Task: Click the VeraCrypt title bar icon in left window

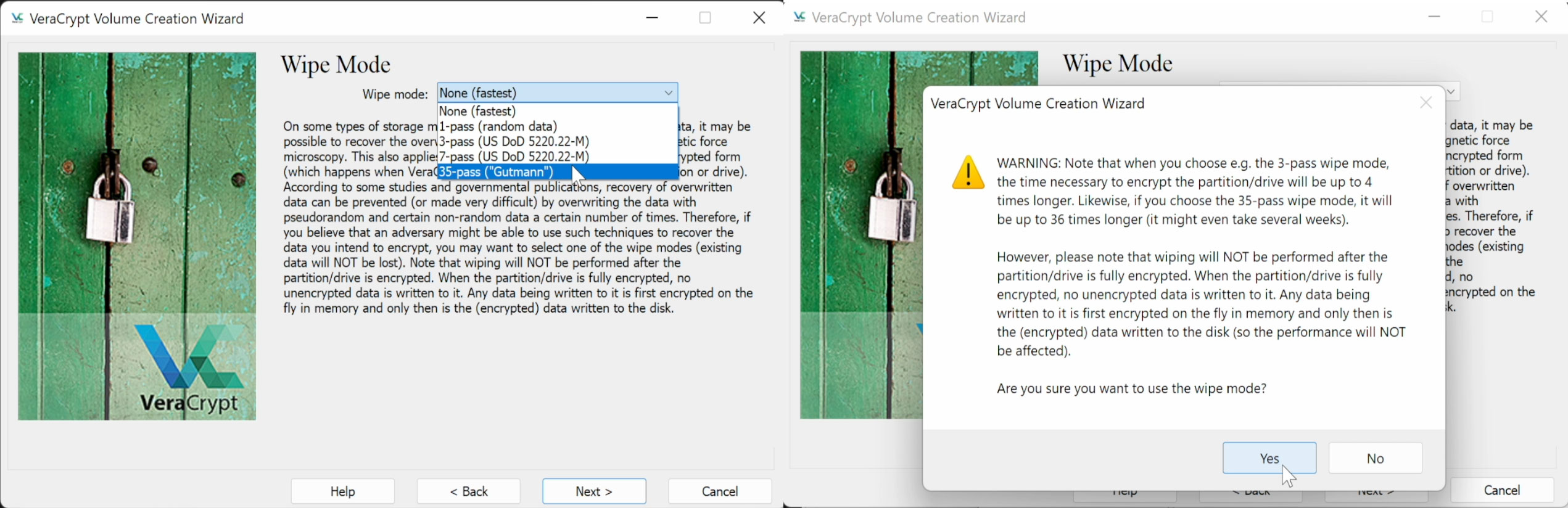Action: [17, 18]
